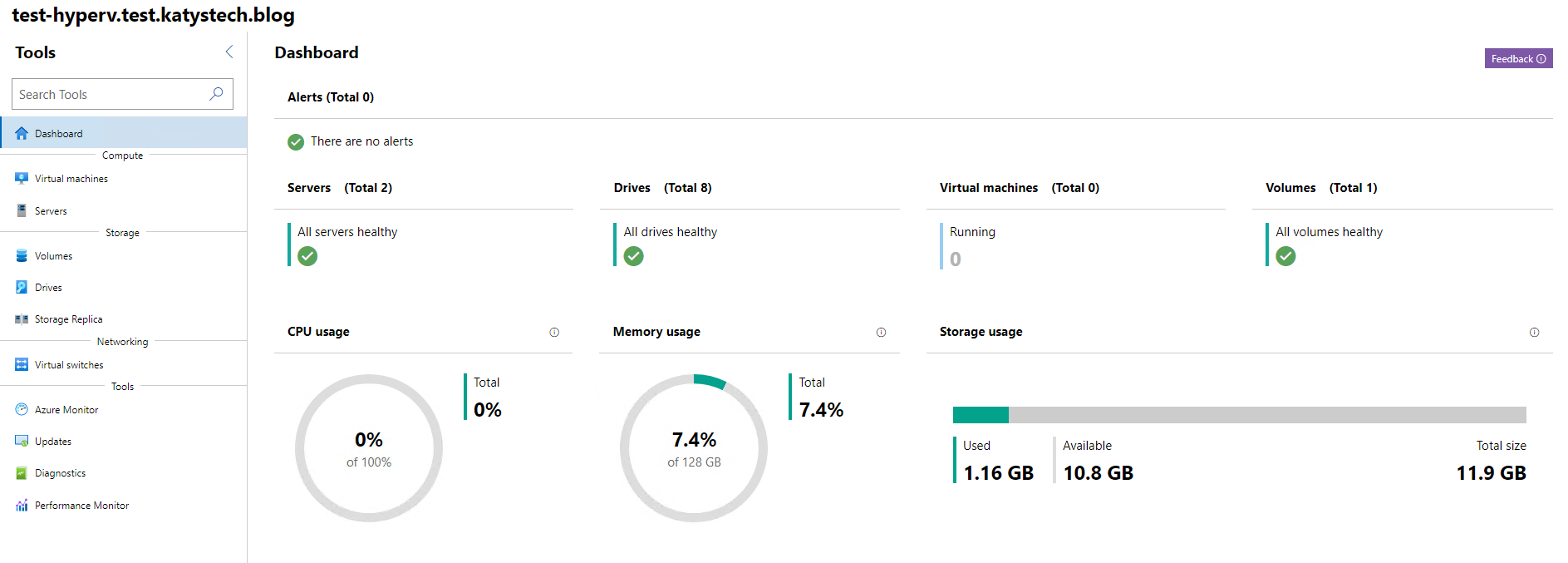Click the Virtual machines monitor icon

point(22,179)
